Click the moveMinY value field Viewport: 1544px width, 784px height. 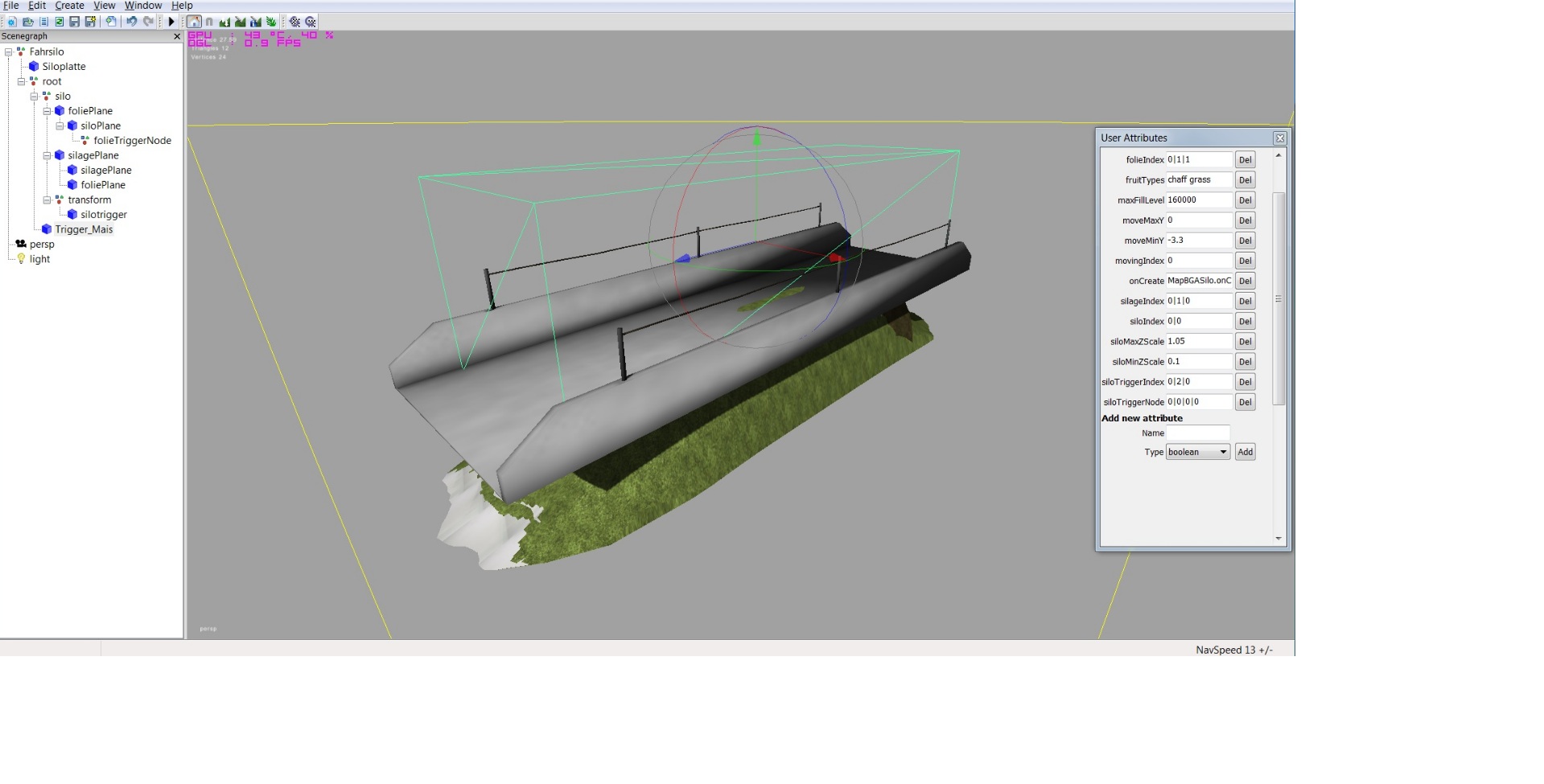(1199, 240)
